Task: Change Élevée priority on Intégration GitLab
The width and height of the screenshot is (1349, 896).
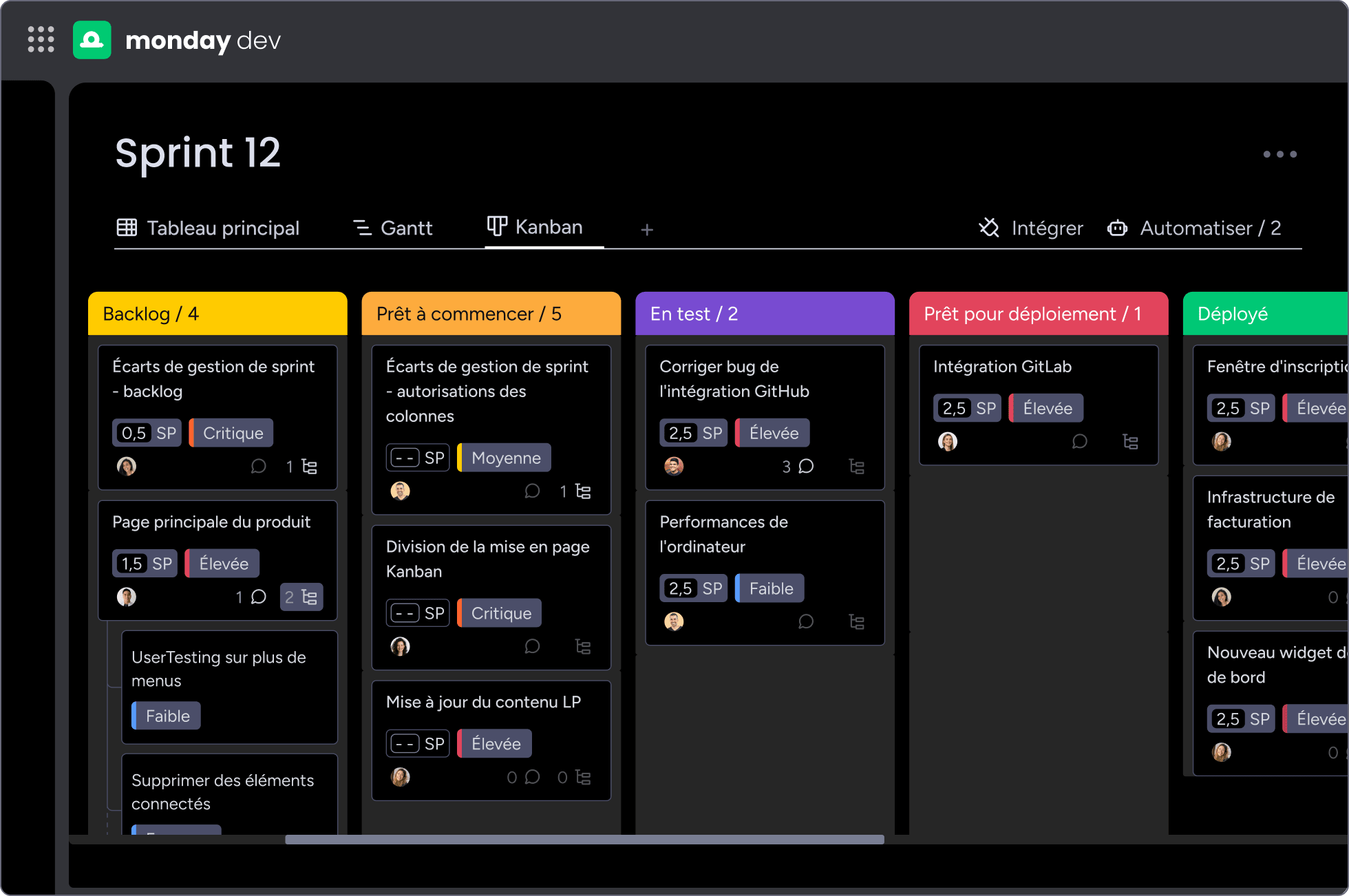Action: tap(1046, 408)
